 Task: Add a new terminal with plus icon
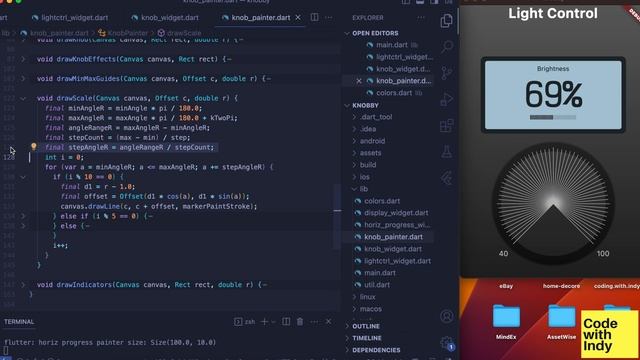(x=264, y=322)
